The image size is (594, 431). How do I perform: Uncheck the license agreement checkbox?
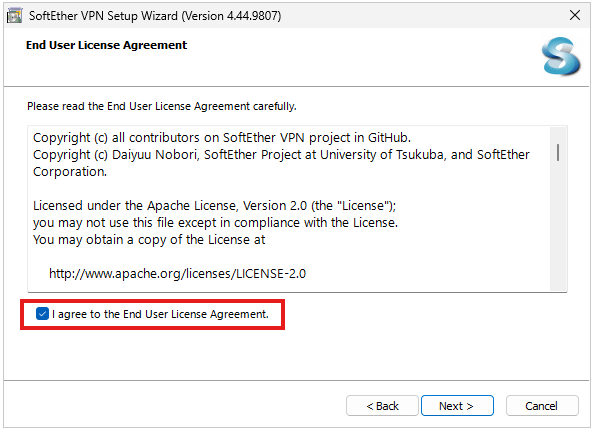click(x=42, y=314)
